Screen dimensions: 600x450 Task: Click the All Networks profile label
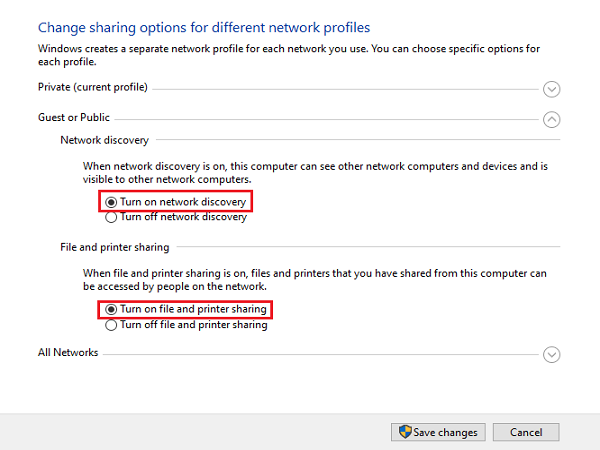pyautogui.click(x=67, y=353)
